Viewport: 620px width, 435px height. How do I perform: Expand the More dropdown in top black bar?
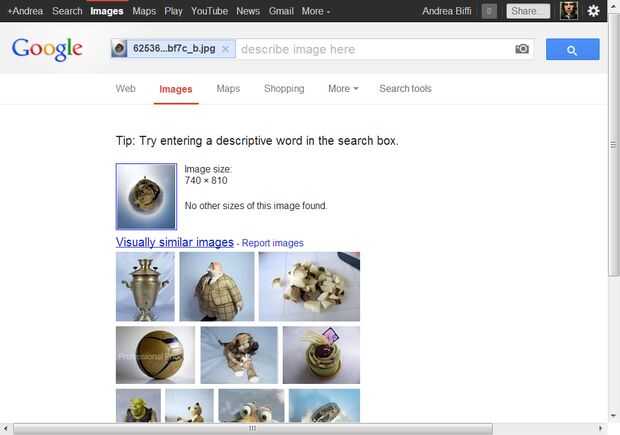(x=316, y=11)
